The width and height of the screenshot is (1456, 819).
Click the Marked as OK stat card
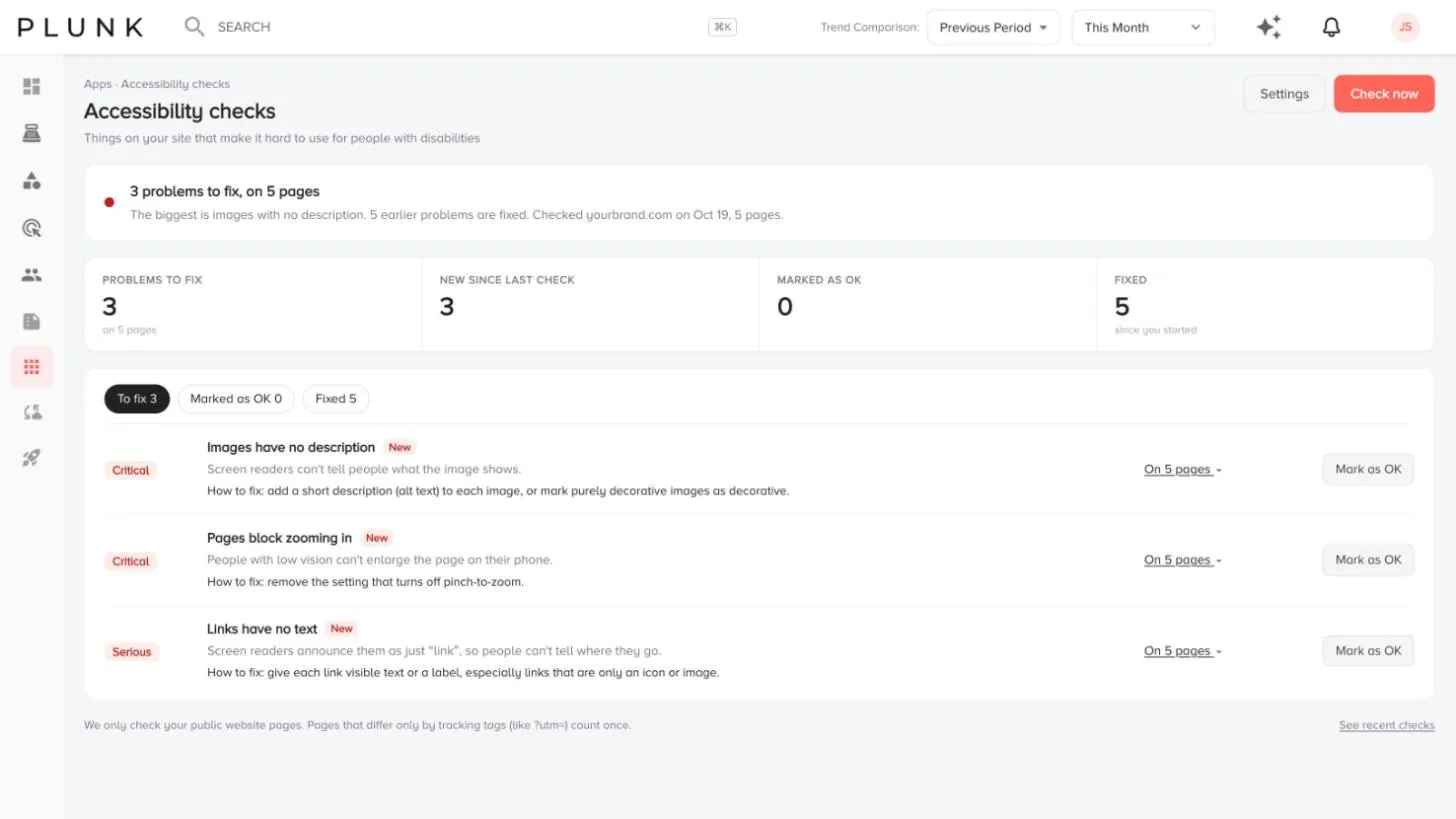(927, 305)
